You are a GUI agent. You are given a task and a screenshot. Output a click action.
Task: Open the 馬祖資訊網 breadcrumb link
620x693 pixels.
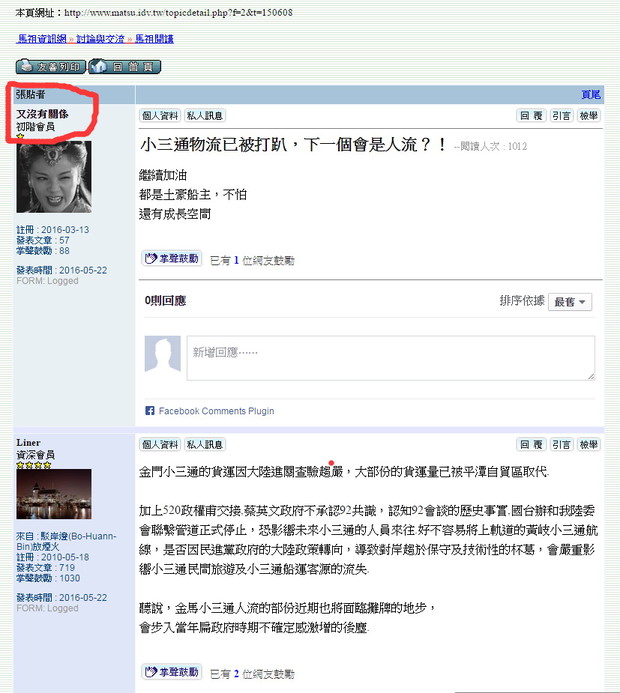pyautogui.click(x=42, y=39)
